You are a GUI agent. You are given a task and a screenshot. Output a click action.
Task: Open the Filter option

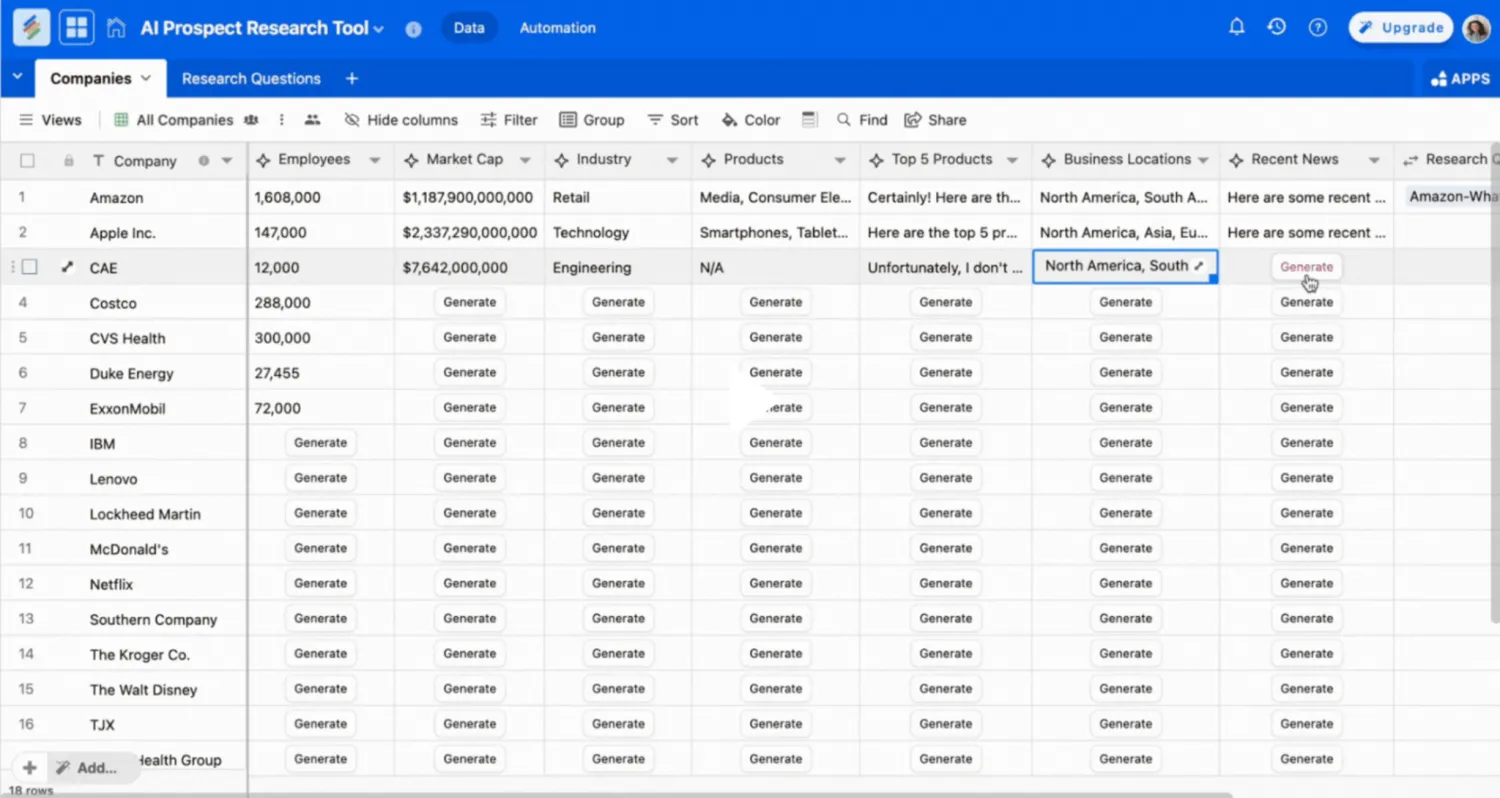509,120
